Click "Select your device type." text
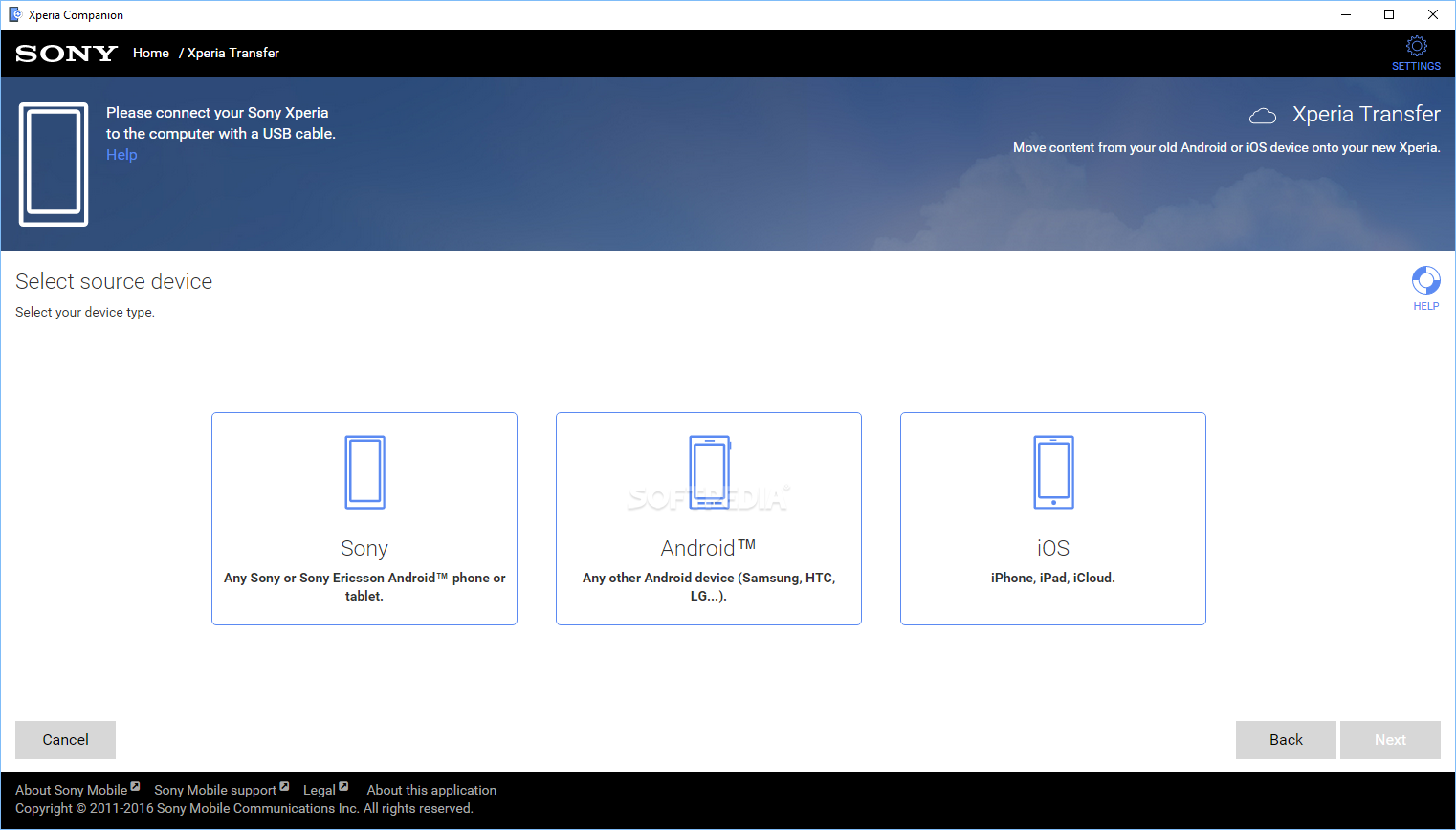 tap(85, 312)
